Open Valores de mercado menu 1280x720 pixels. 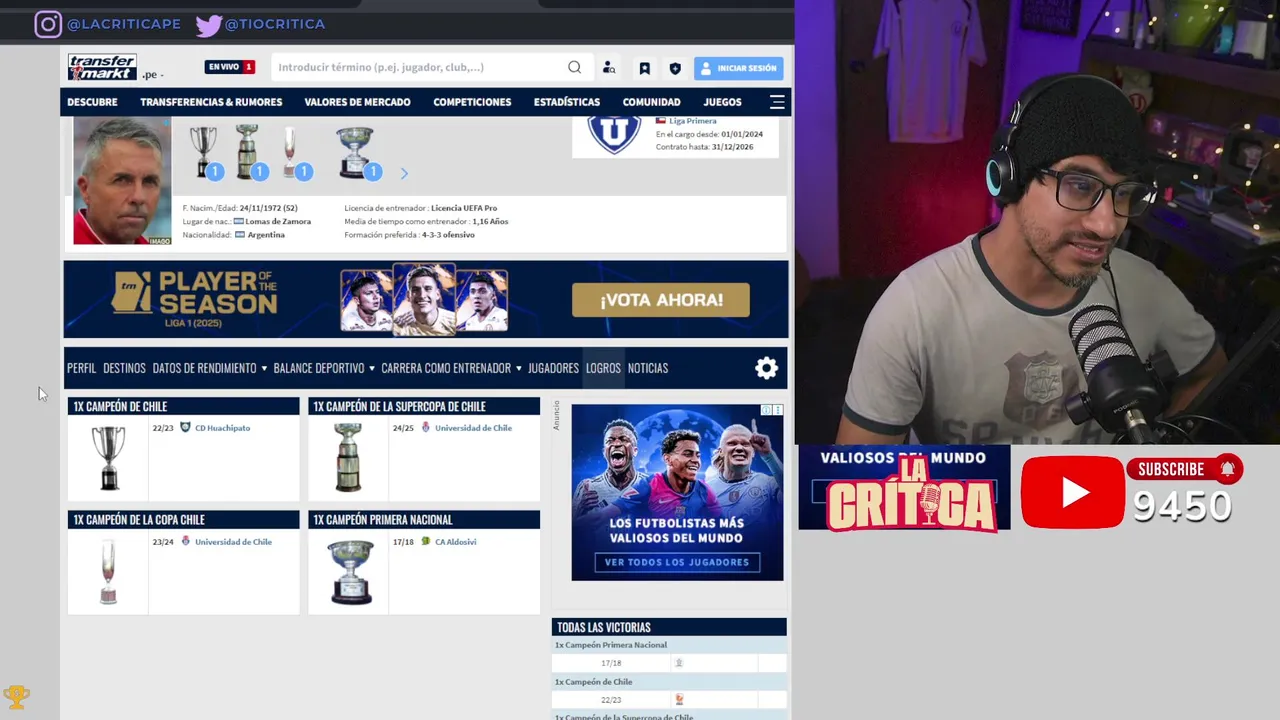[x=357, y=102]
